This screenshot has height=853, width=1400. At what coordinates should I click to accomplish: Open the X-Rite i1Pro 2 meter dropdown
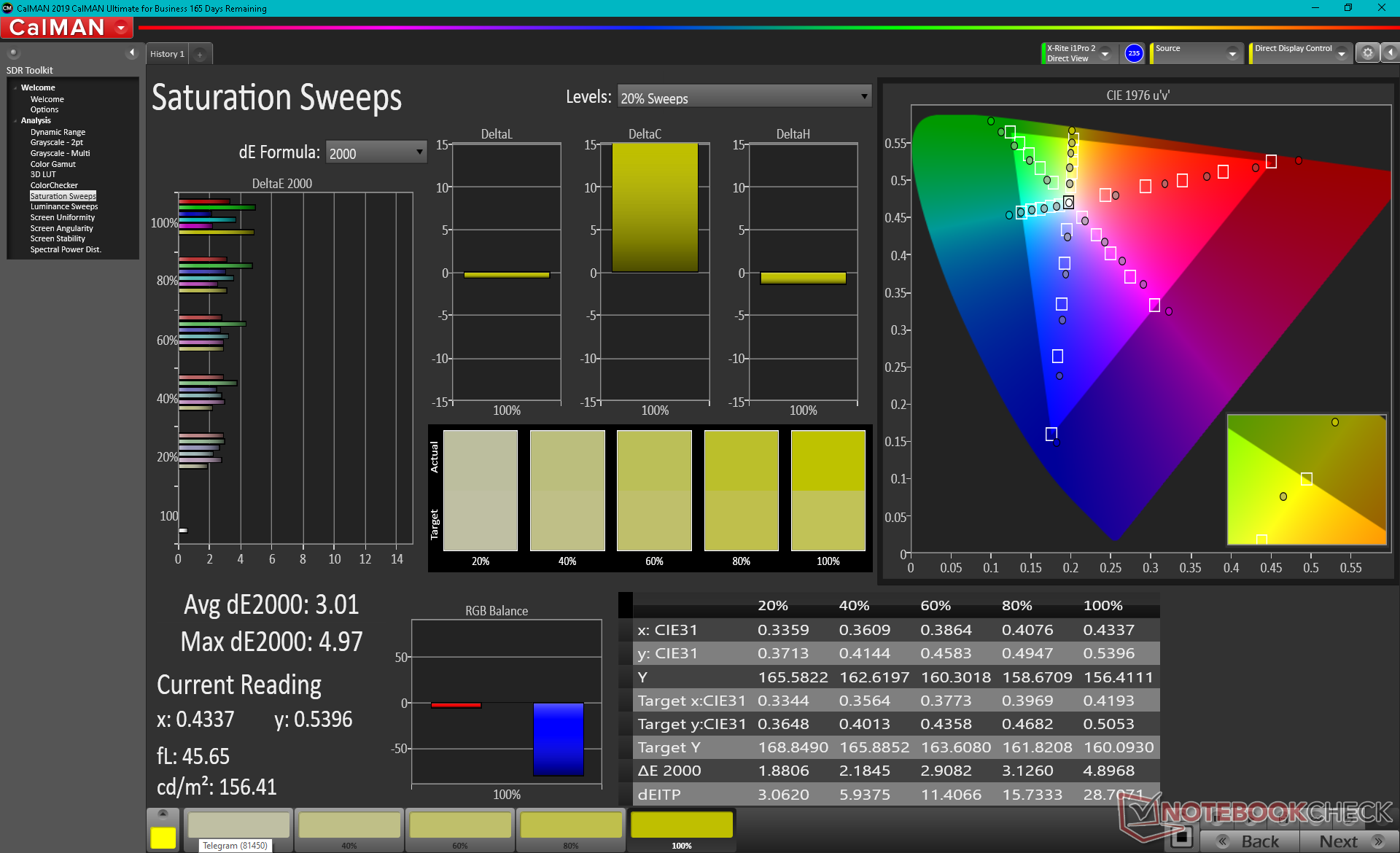coord(1105,53)
